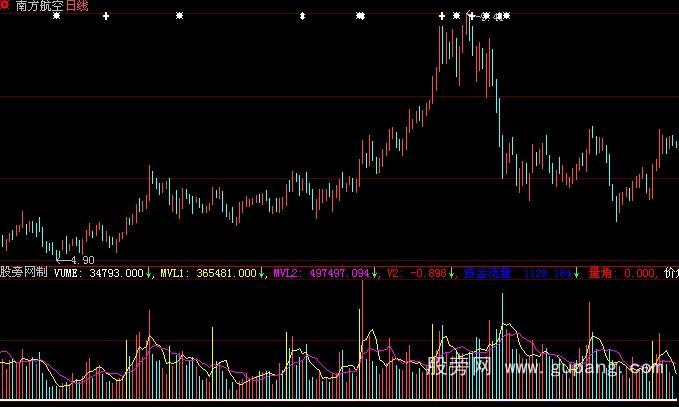Click the red 量角: 0.000 readout

[x=621, y=273]
